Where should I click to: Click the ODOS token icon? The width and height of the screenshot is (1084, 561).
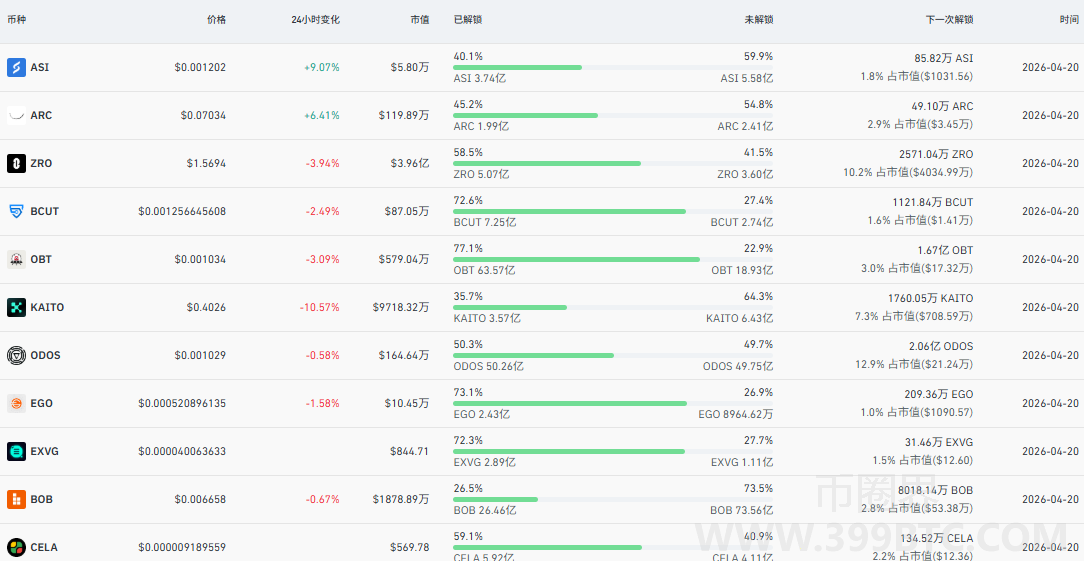[x=16, y=355]
